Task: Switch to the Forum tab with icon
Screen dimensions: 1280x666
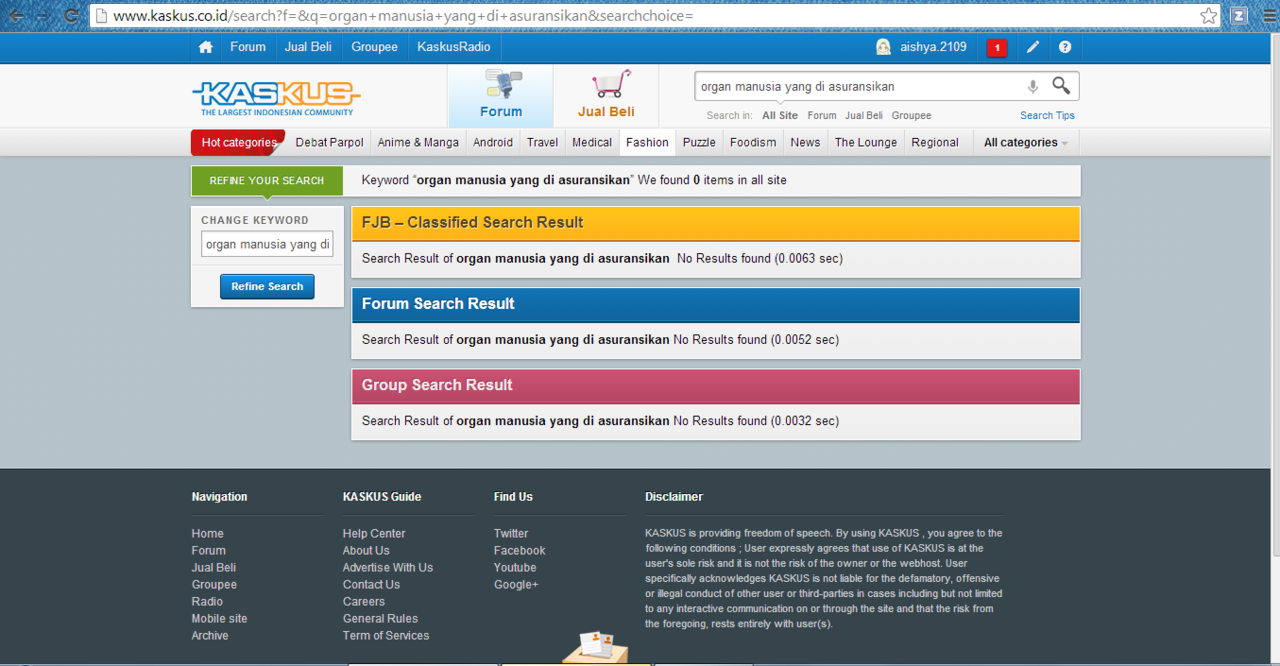Action: (x=501, y=96)
